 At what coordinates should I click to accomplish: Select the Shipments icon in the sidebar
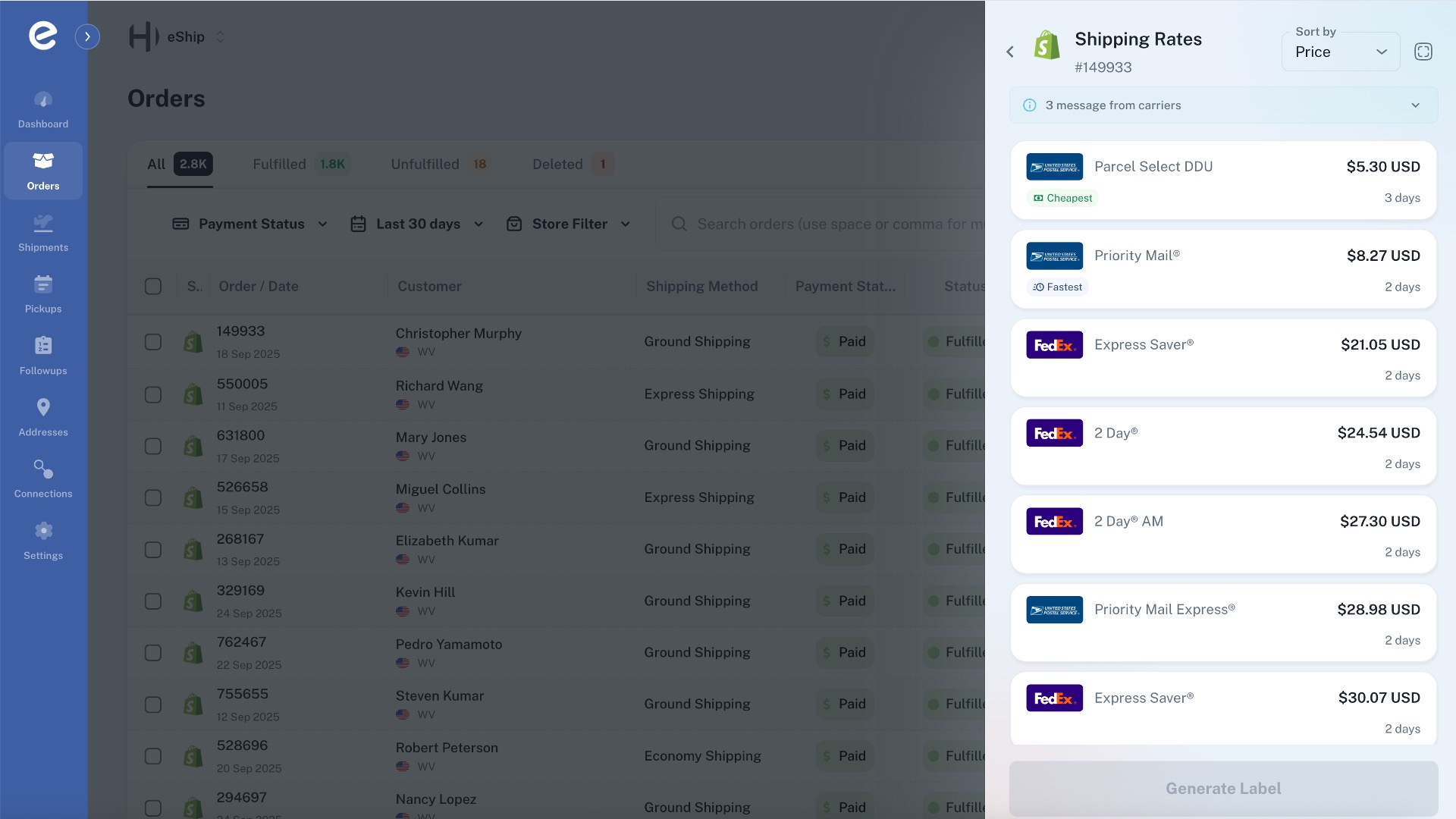coord(42,231)
